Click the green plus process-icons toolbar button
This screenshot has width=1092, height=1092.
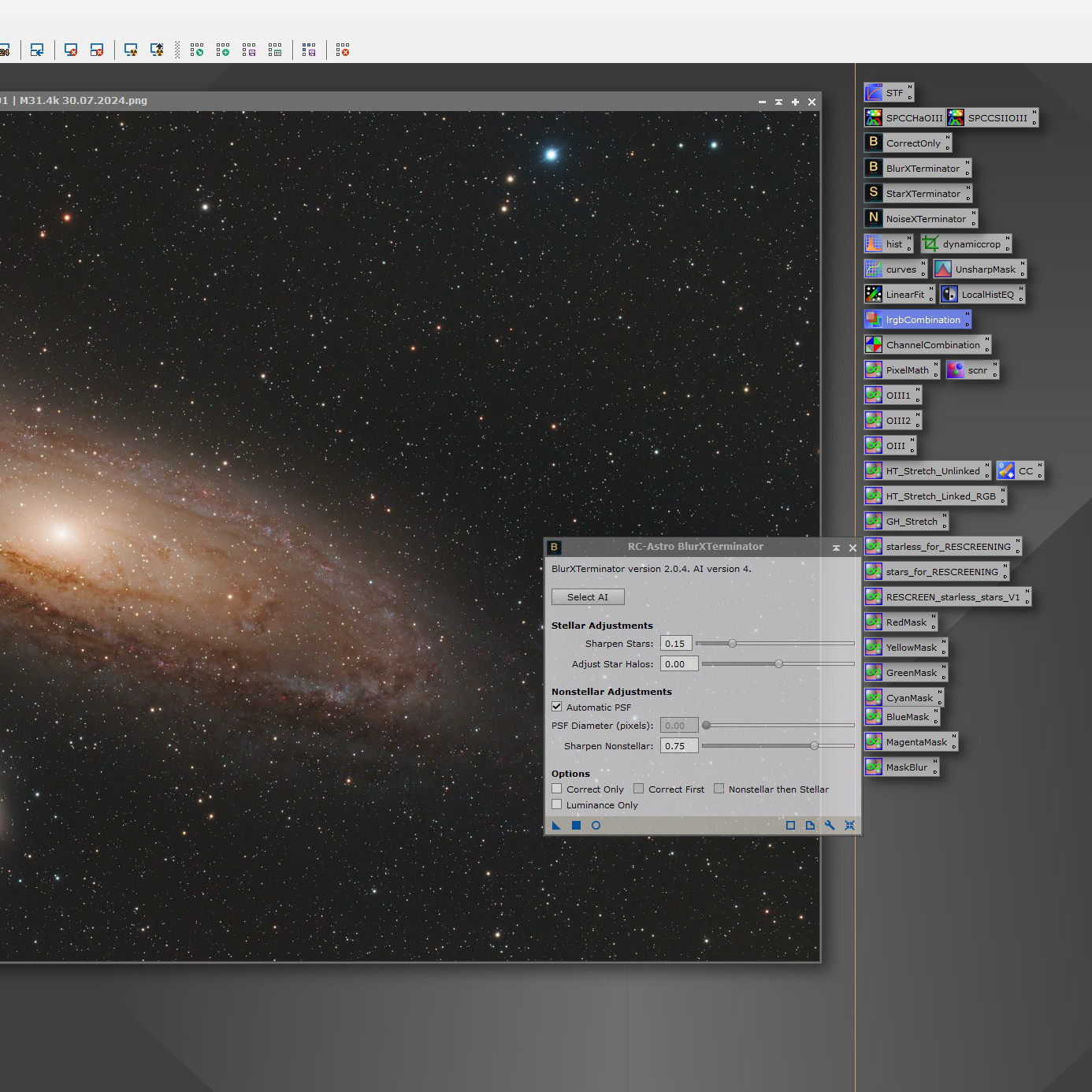(x=223, y=50)
